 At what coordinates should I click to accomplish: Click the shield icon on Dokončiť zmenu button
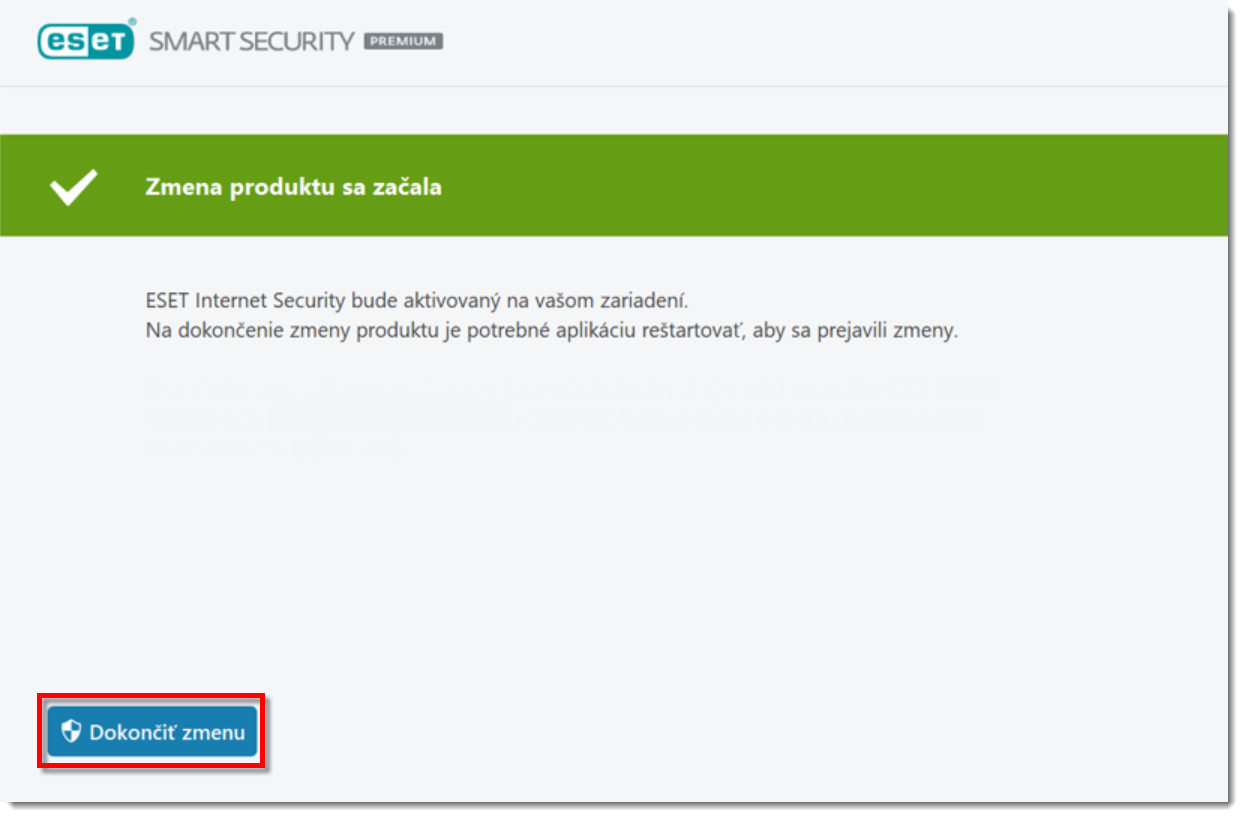click(x=72, y=731)
